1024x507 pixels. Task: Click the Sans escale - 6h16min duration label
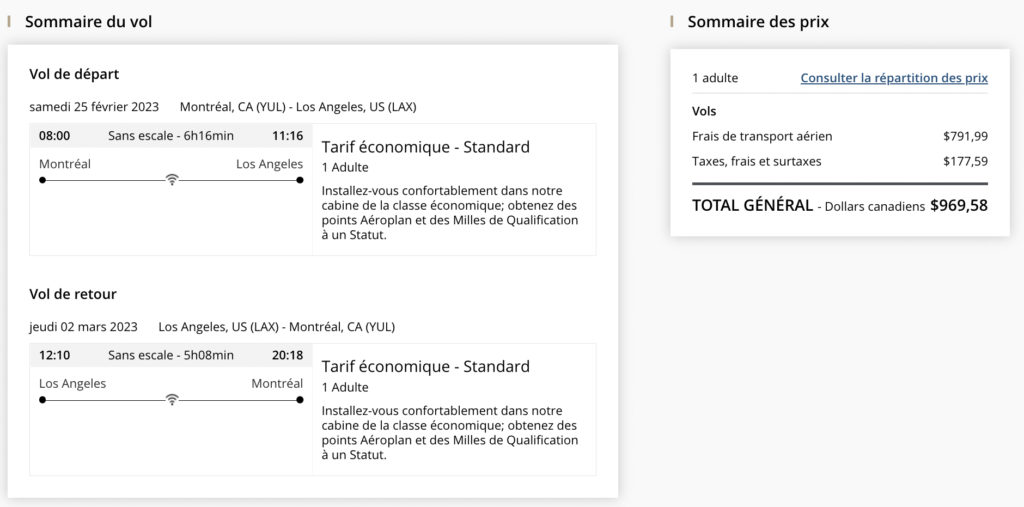tap(171, 136)
